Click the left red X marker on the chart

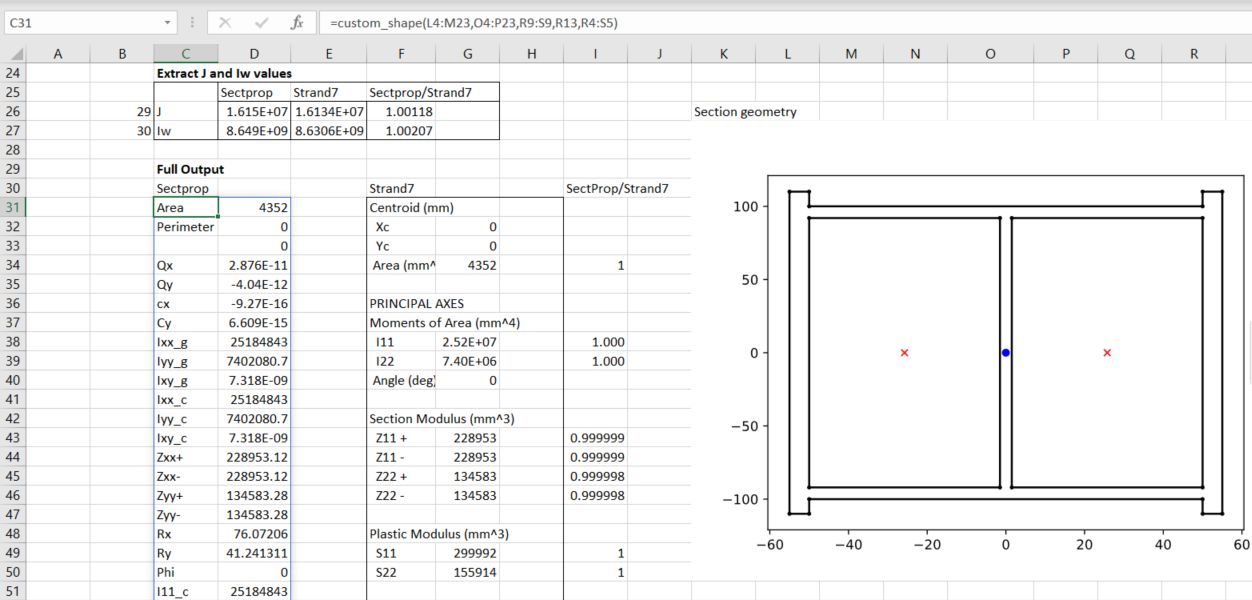[x=905, y=352]
